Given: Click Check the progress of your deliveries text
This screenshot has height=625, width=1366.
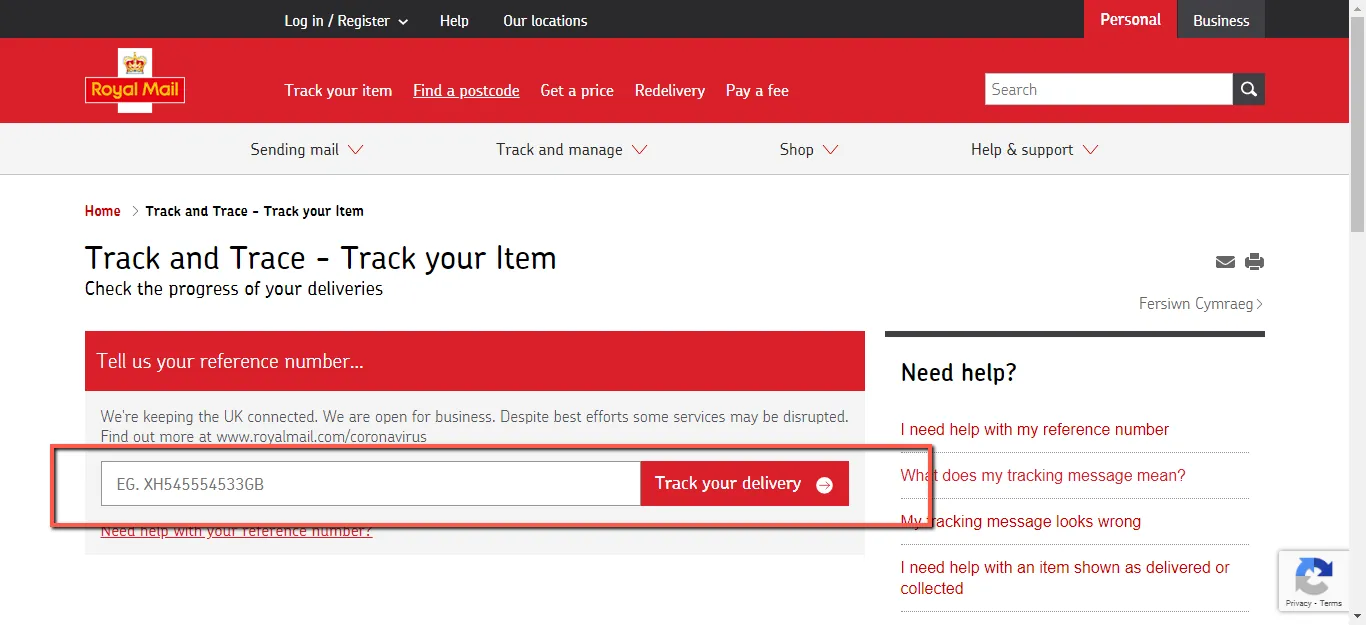Looking at the screenshot, I should [234, 289].
